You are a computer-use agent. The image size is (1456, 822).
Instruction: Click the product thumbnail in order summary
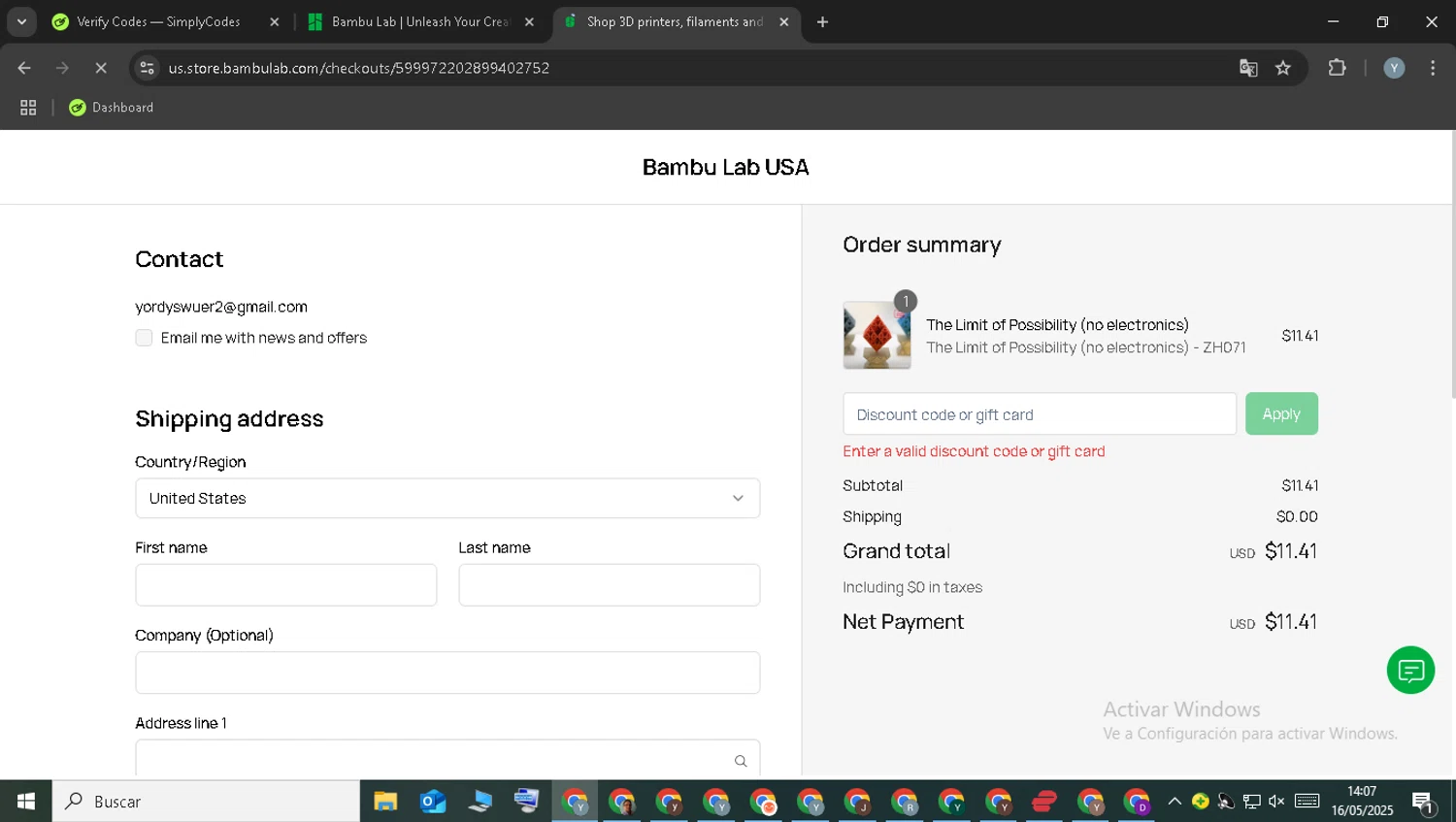coord(877,335)
